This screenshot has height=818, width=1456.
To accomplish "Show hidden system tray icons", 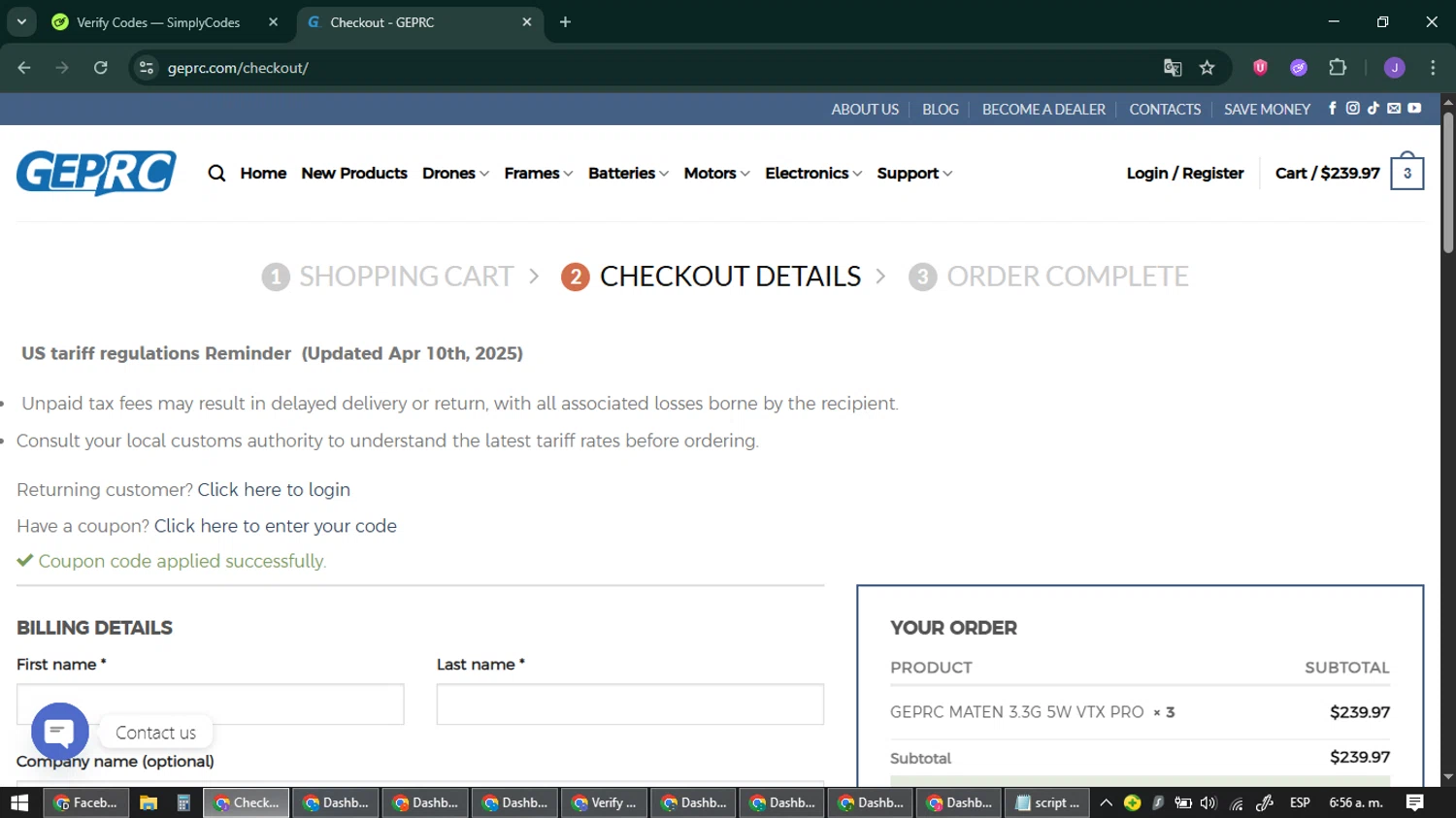I will coord(1106,802).
